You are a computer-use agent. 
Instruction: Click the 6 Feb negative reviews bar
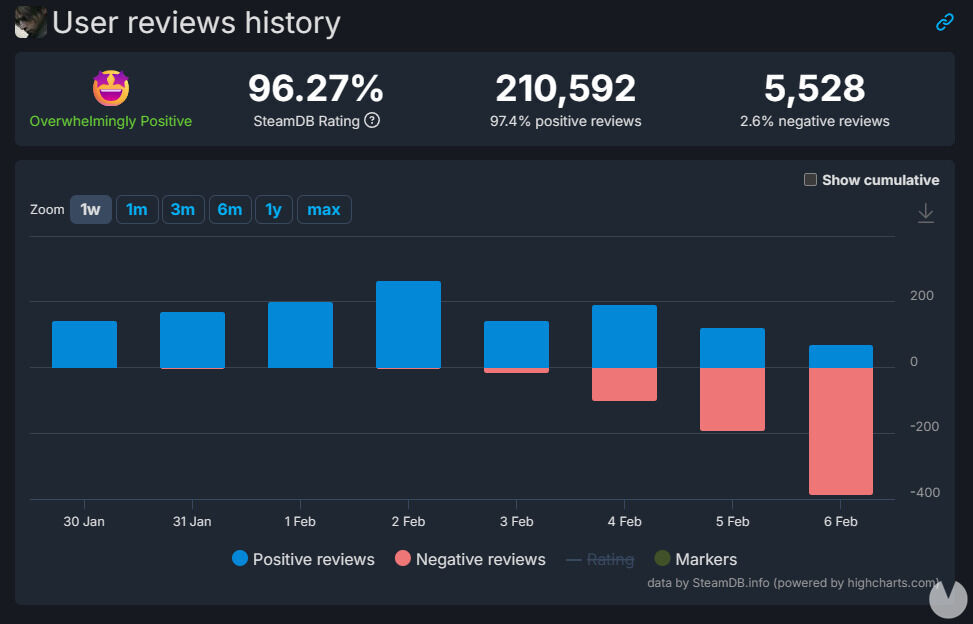[840, 431]
